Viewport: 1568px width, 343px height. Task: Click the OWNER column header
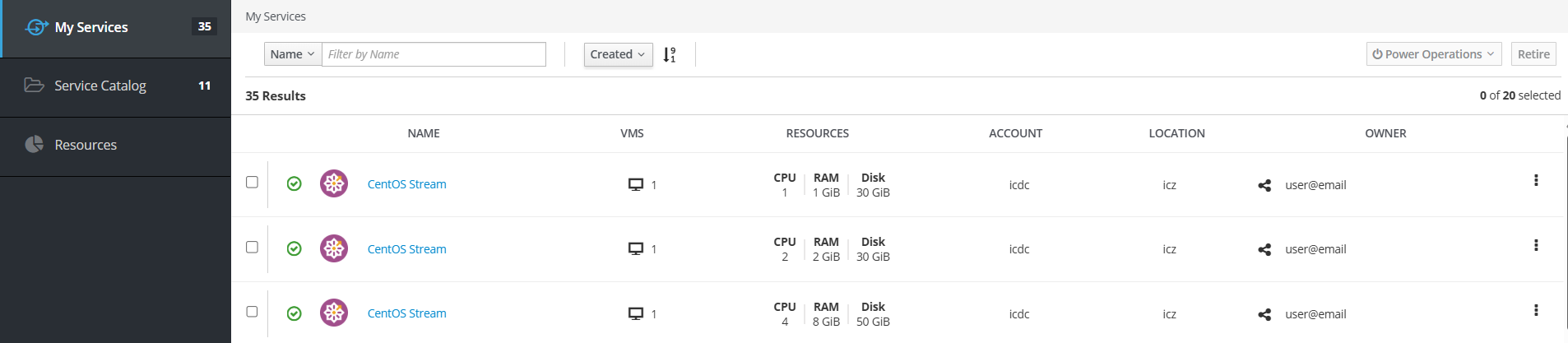tap(1385, 133)
